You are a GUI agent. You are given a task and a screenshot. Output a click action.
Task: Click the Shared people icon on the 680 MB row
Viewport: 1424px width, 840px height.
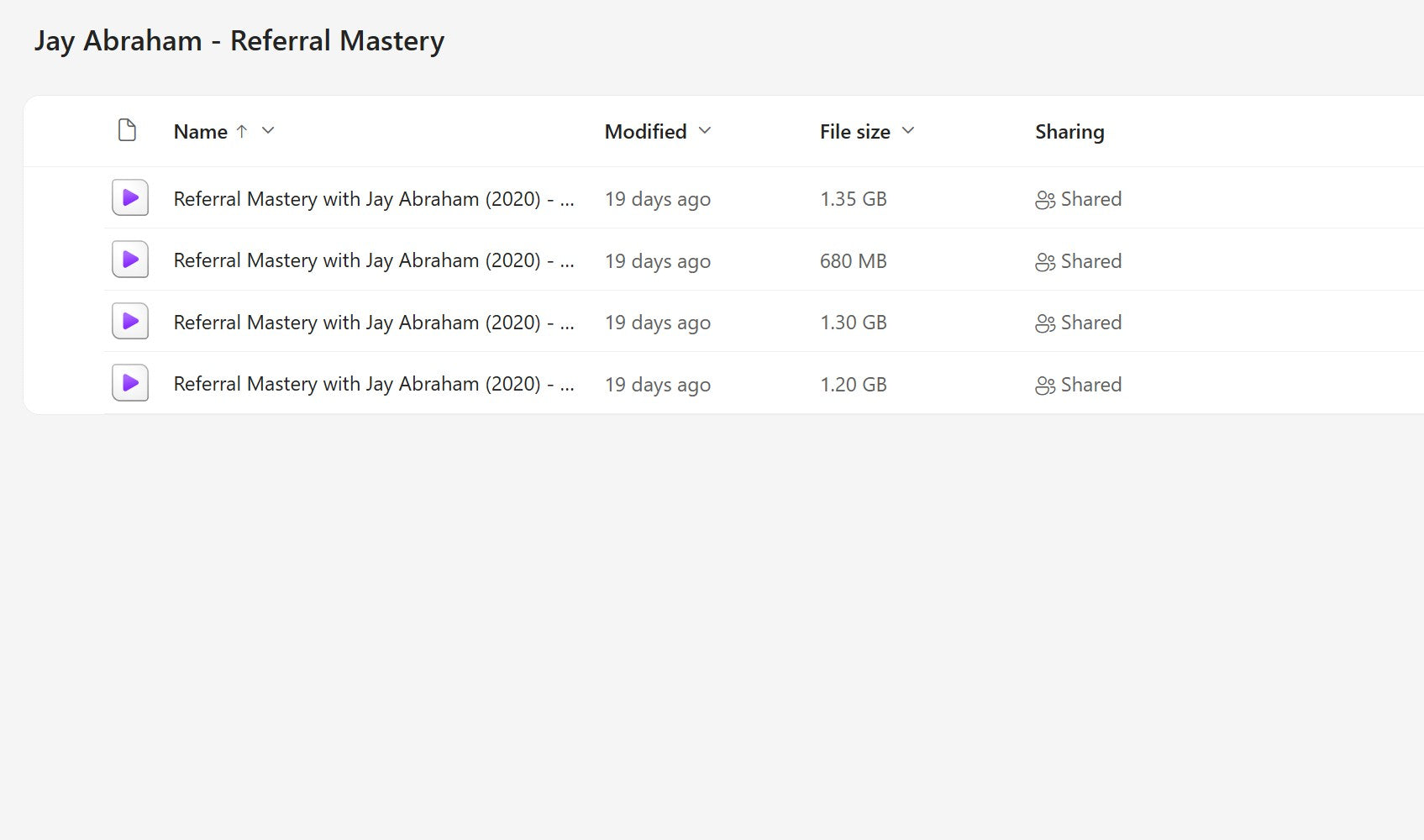(1044, 261)
